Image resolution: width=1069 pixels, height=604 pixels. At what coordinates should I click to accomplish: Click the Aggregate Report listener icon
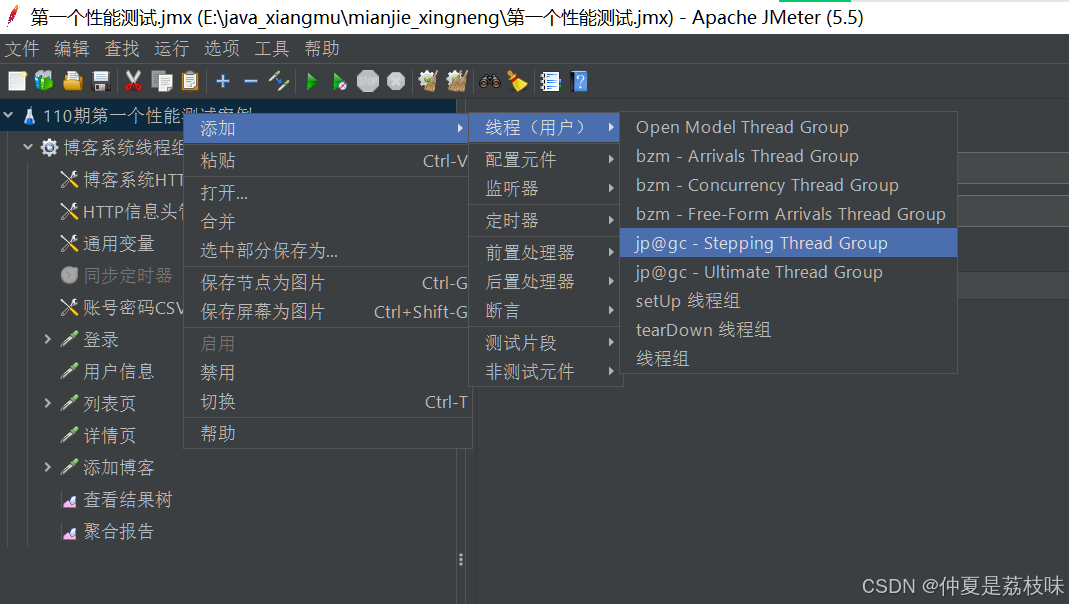69,532
